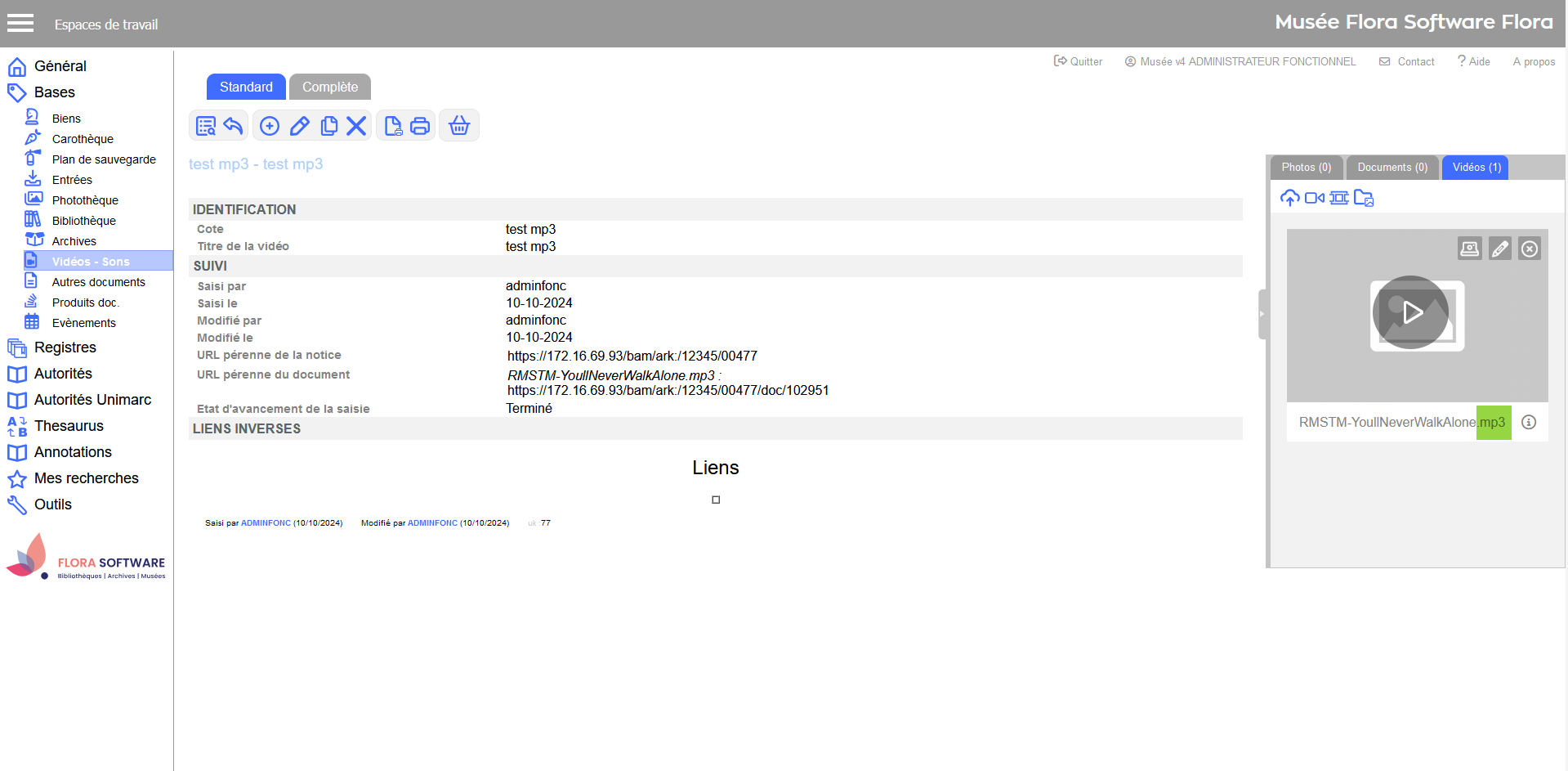Switch to the Standard tab
Screen dimensions: 1568x771
point(246,87)
